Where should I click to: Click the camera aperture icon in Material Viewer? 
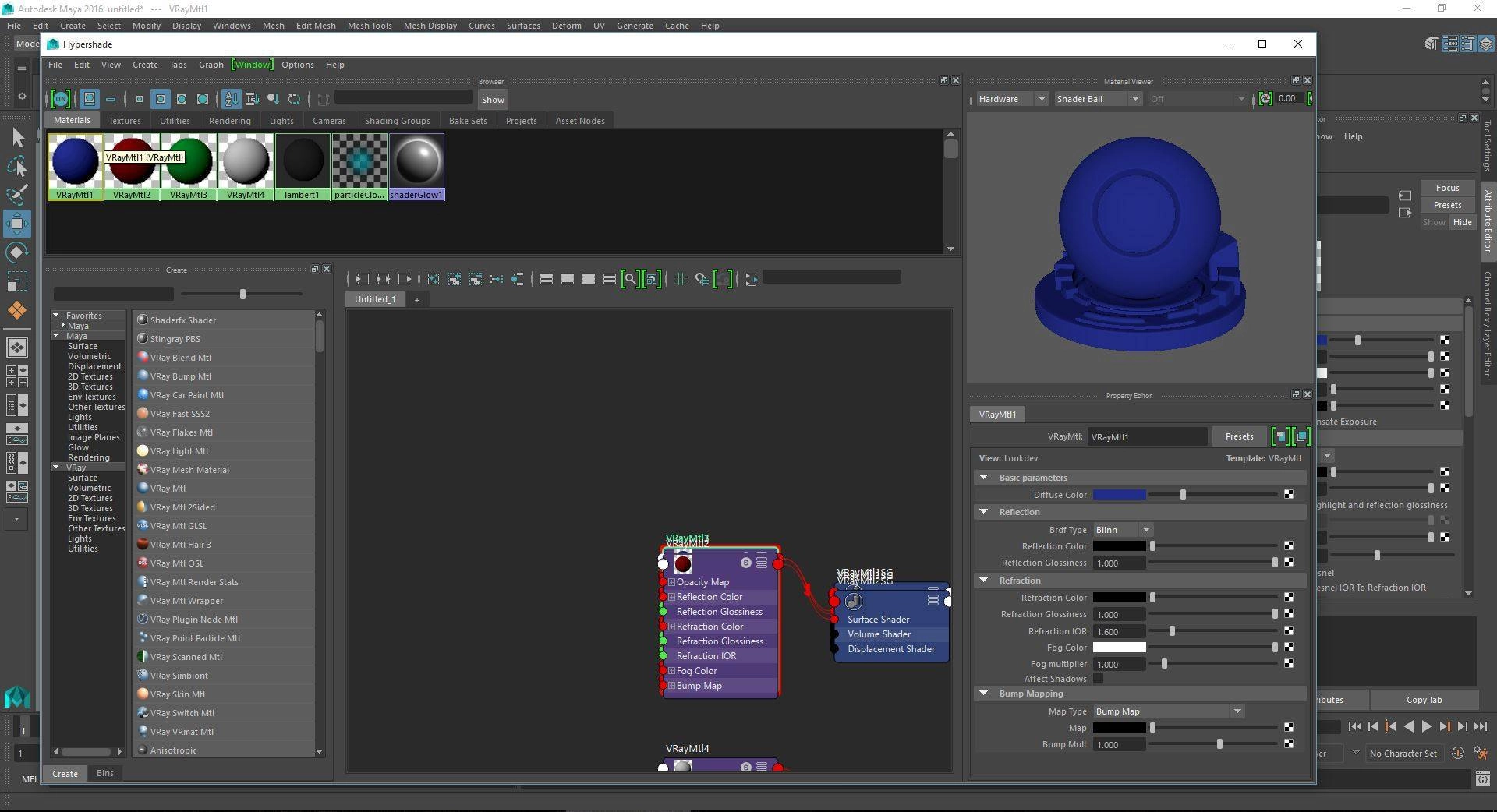1265,99
